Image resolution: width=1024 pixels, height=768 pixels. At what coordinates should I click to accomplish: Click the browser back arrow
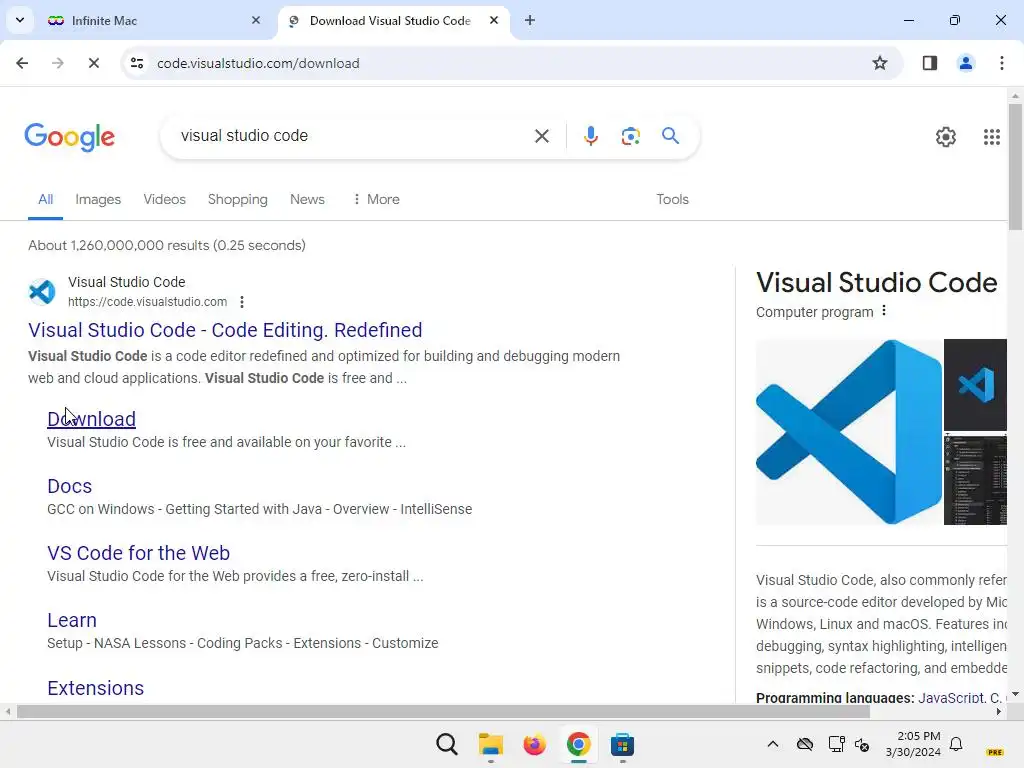tap(22, 63)
